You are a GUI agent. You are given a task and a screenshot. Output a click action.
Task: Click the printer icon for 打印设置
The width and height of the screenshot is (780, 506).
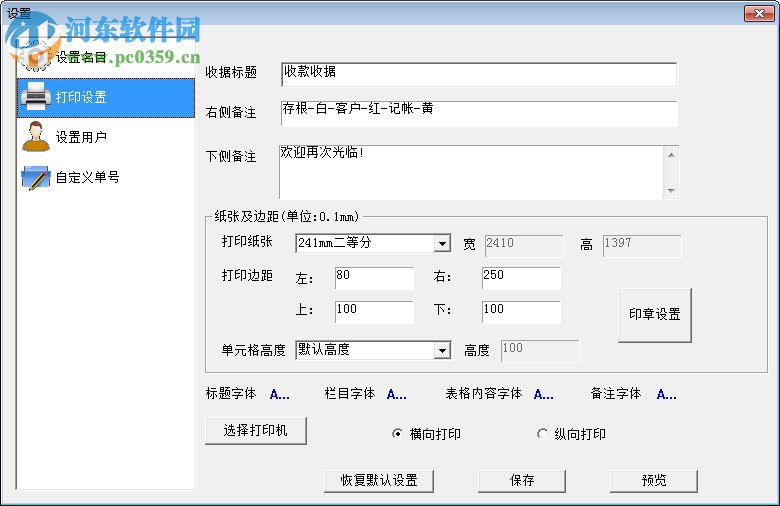pos(35,97)
